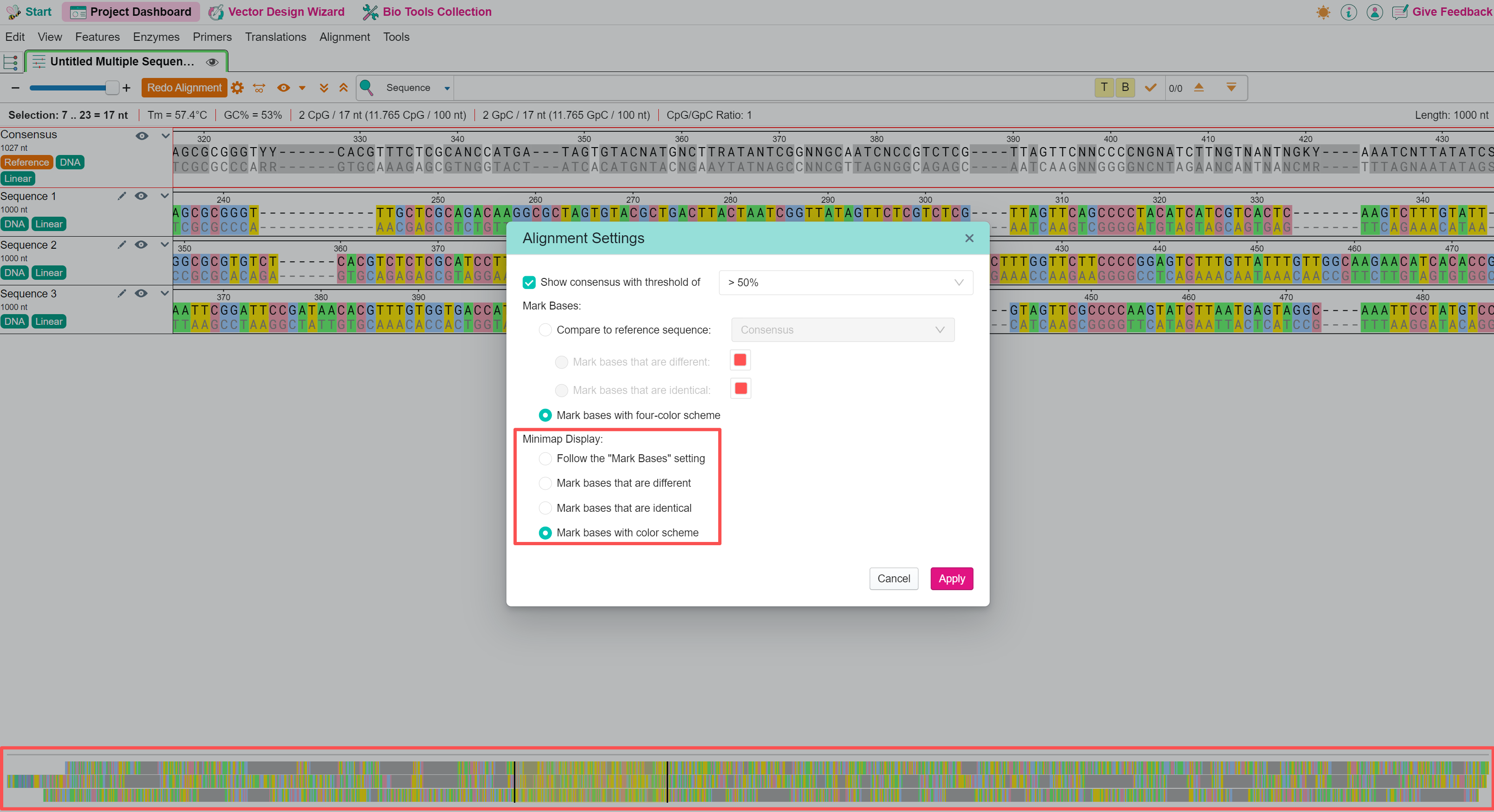Click the collapse all double-chevron up icon

point(344,88)
